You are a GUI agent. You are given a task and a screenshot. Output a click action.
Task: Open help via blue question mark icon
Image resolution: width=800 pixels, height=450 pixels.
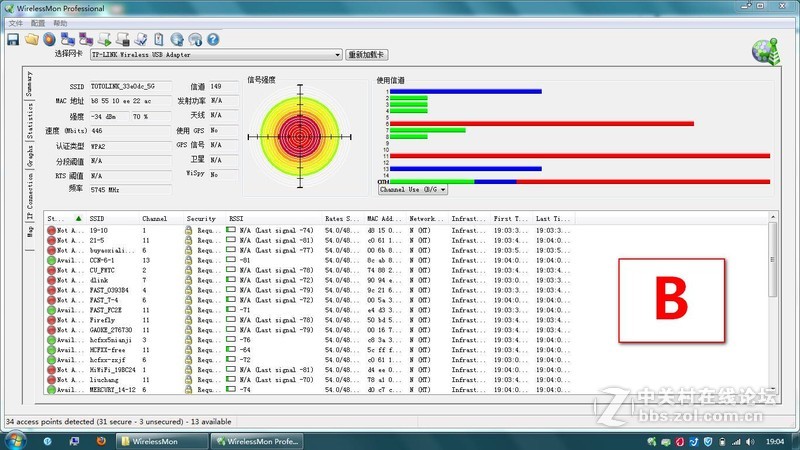coord(213,39)
